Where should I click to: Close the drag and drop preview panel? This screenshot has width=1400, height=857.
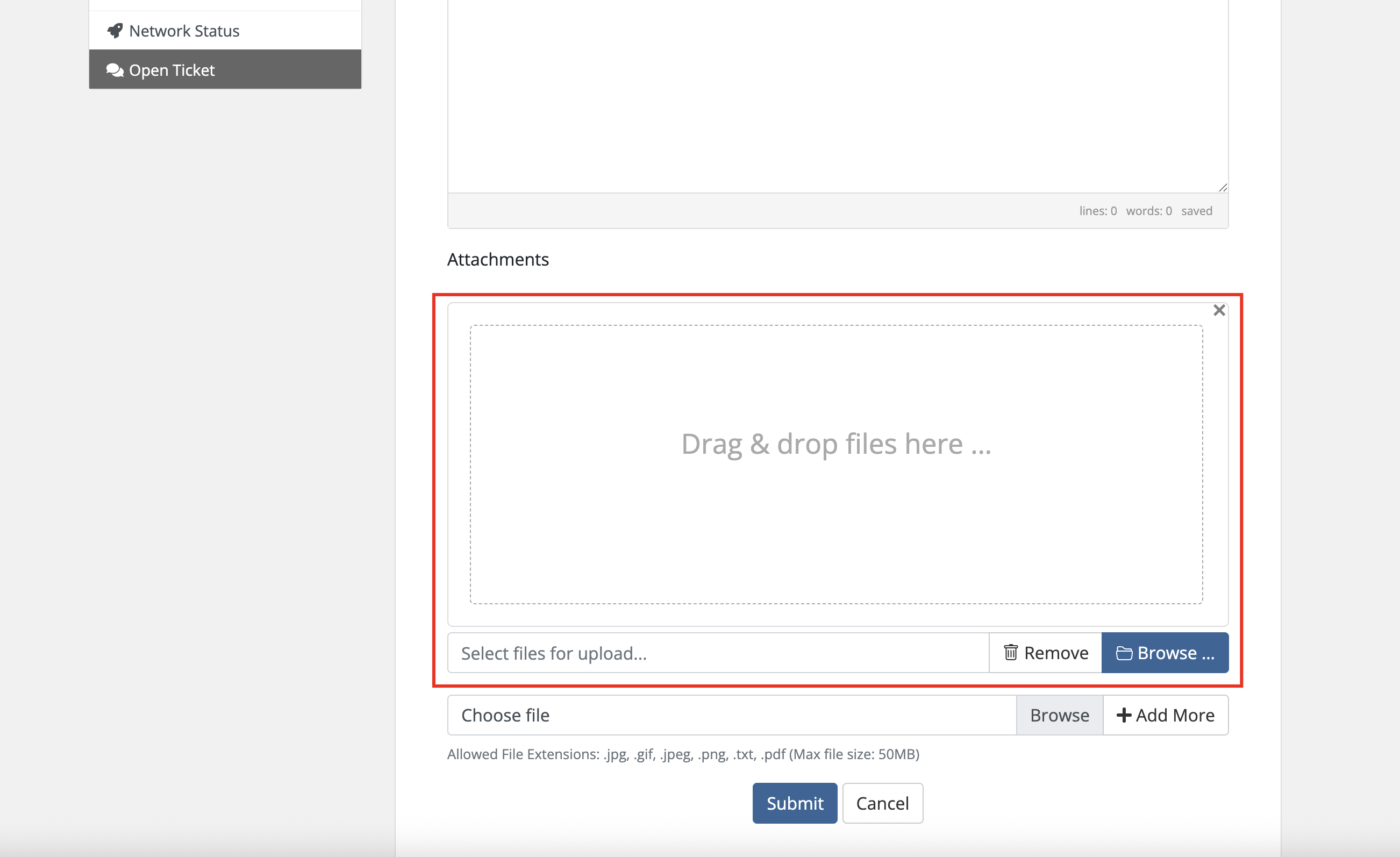1219,310
